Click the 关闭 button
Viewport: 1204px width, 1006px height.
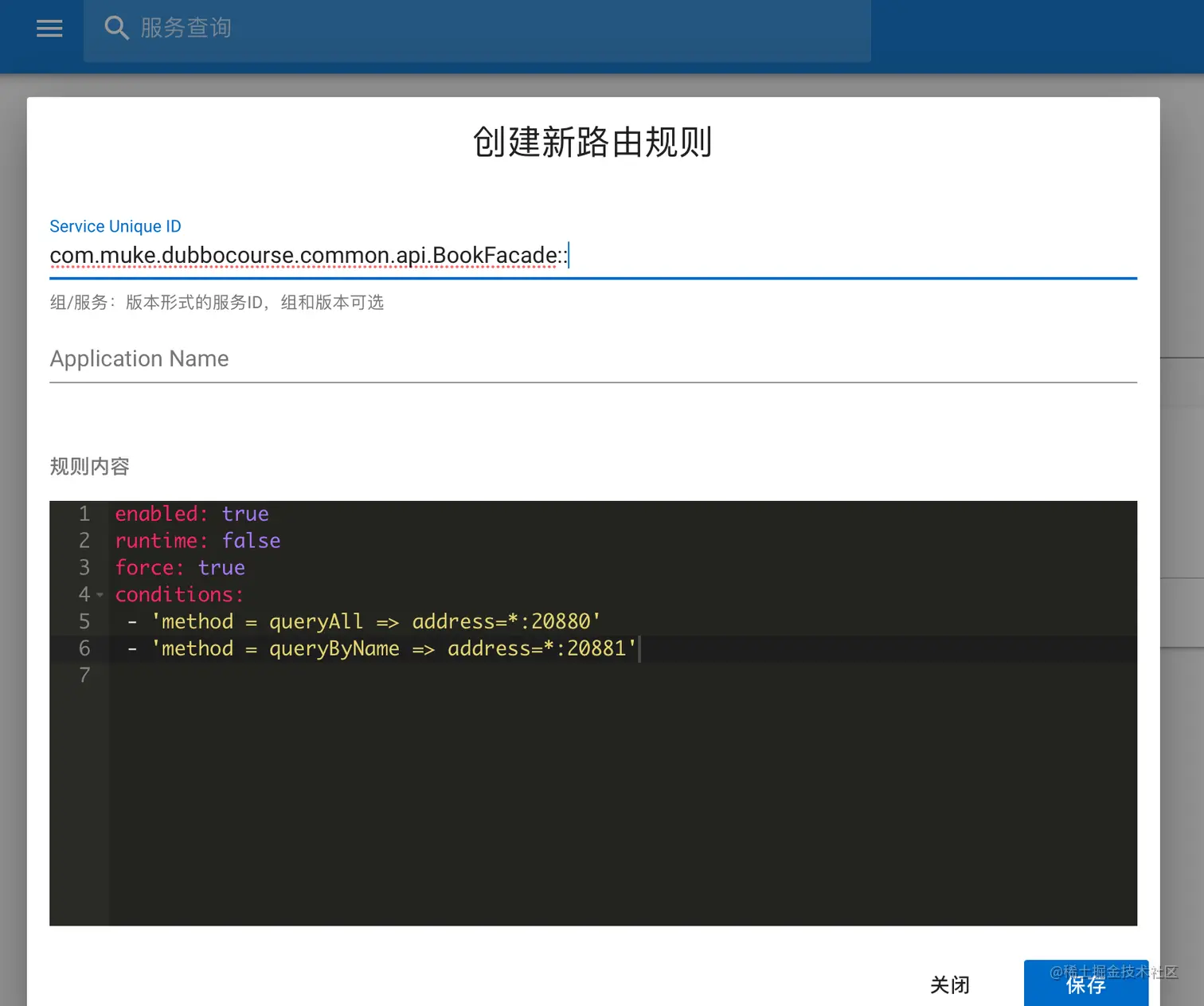click(x=950, y=984)
